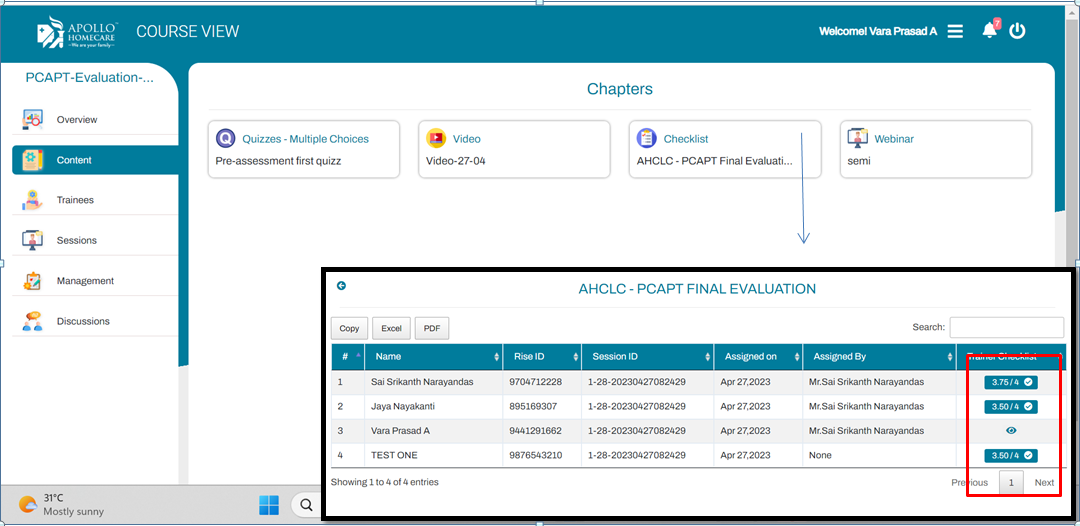The height and width of the screenshot is (526, 1080).
Task: Click the Search input field
Action: 1006,327
